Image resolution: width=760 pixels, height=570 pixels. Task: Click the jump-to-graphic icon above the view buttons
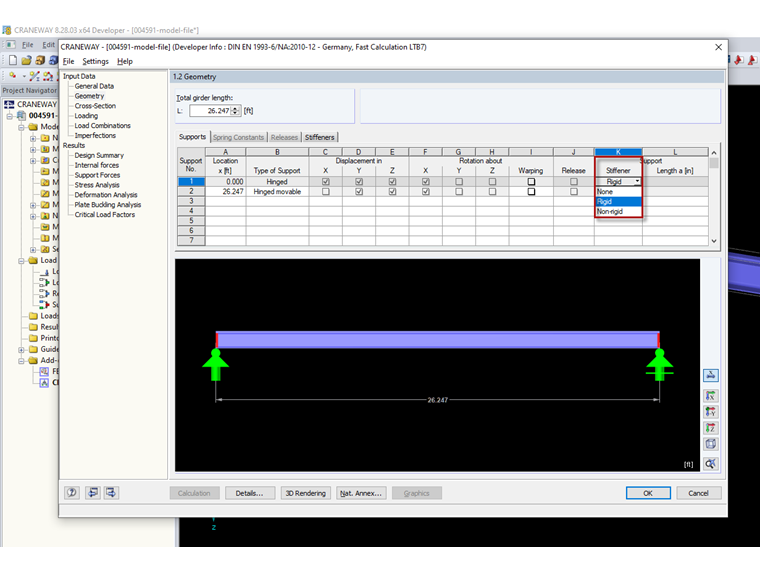click(x=711, y=375)
